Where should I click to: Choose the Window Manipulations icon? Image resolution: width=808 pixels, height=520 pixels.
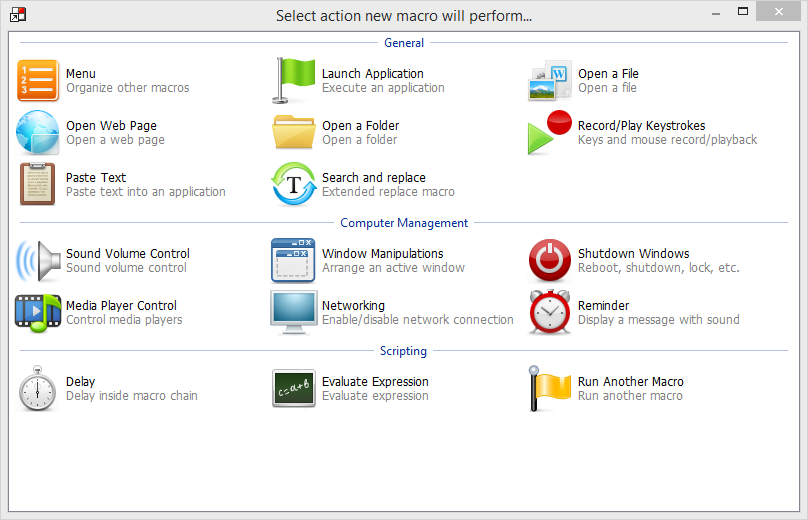293,260
